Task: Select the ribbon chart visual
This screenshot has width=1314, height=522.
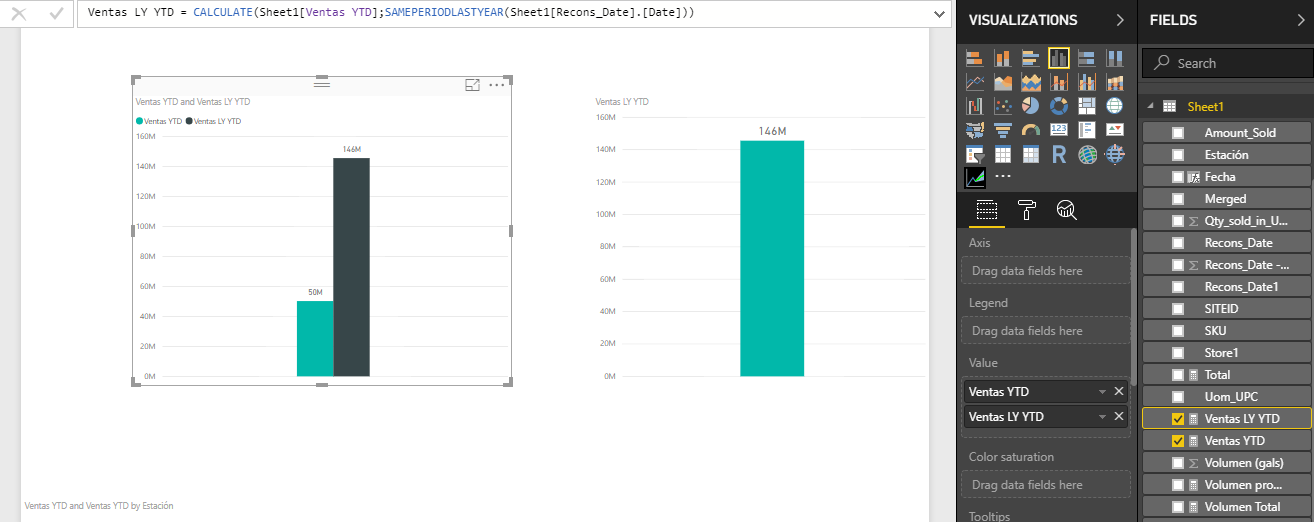Action: click(1115, 82)
